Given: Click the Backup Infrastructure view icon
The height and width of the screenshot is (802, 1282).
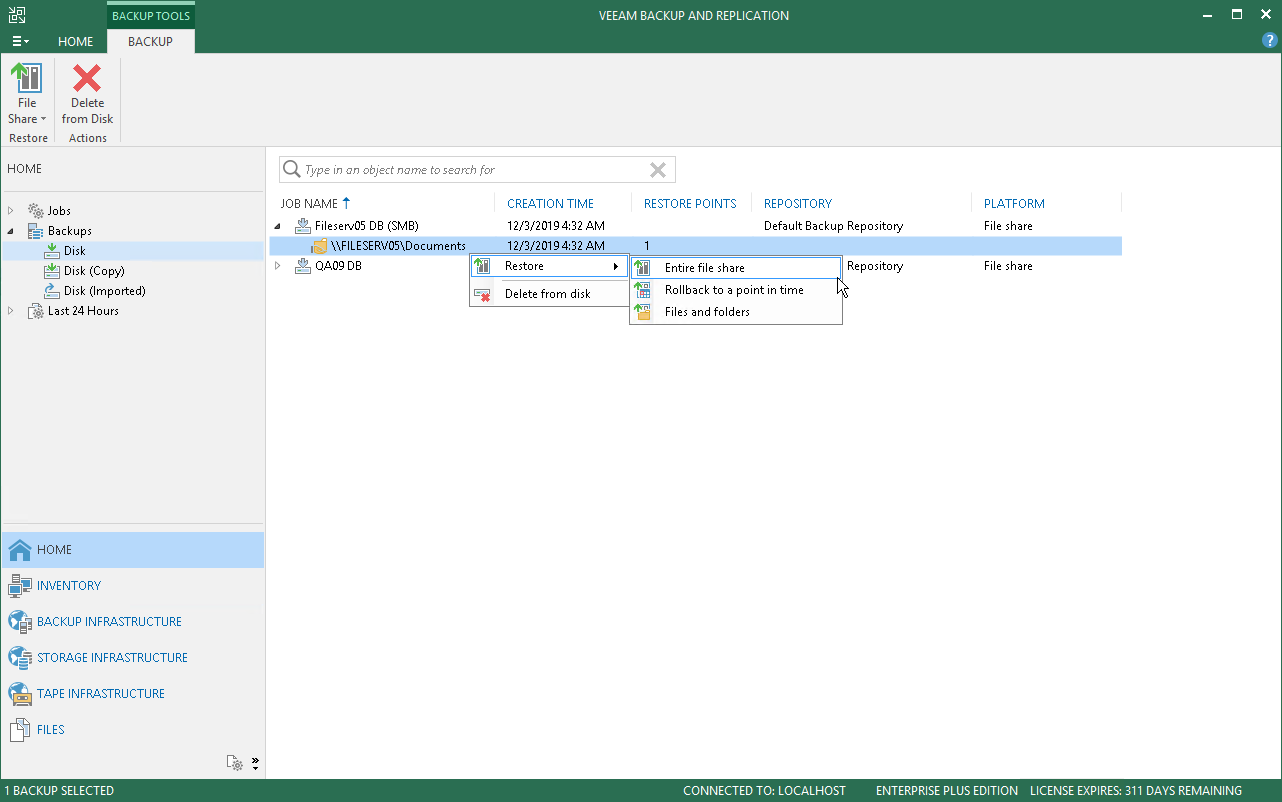Looking at the screenshot, I should pyautogui.click(x=20, y=622).
